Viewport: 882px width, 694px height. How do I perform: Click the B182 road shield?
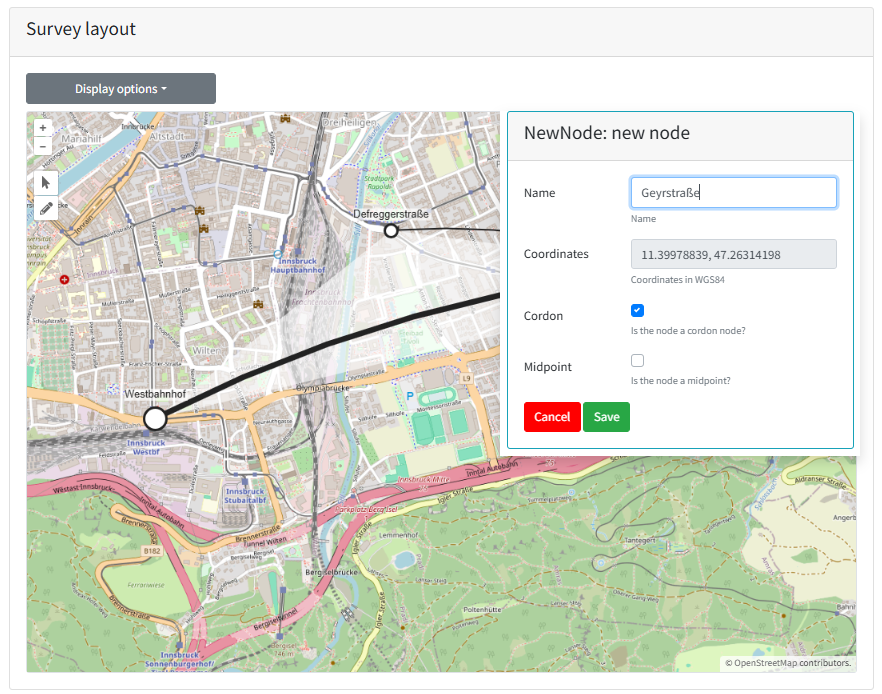click(152, 551)
